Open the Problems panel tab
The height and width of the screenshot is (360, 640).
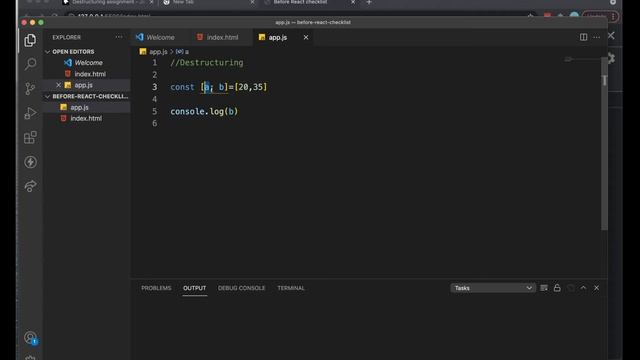(x=156, y=288)
